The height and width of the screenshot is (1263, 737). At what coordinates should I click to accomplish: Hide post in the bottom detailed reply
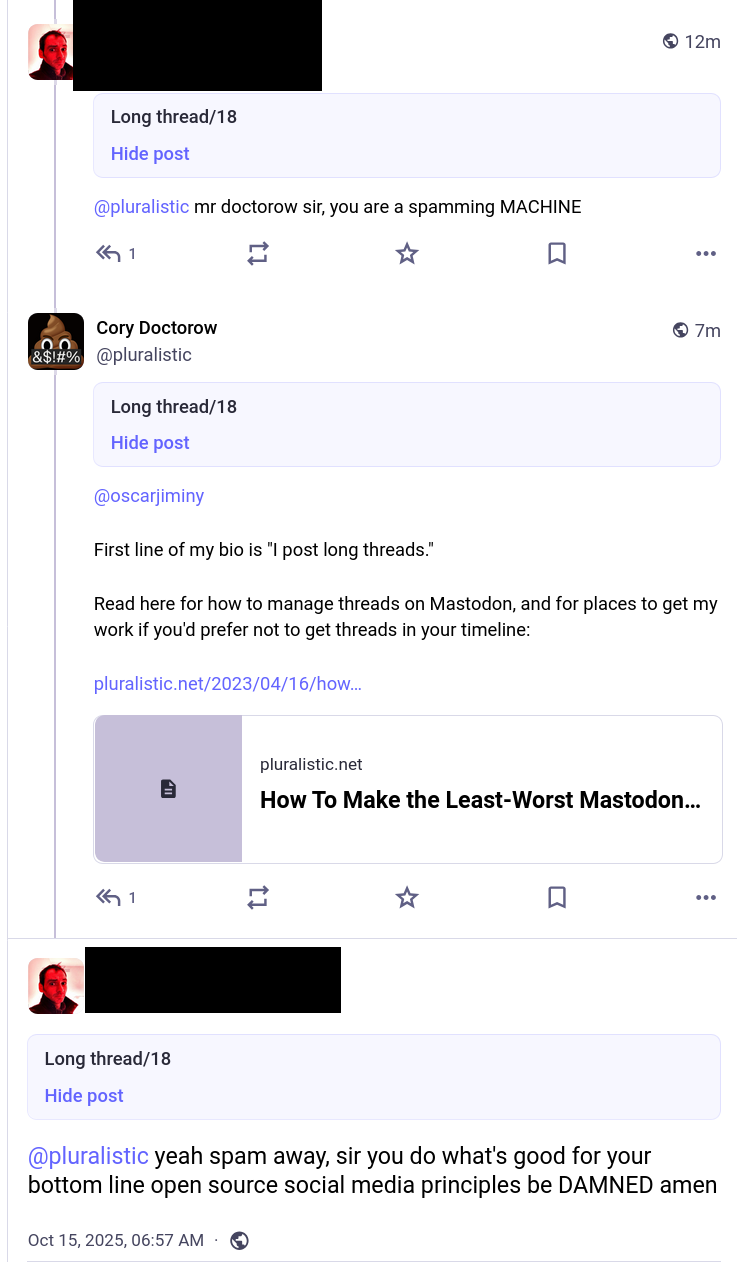click(84, 1096)
